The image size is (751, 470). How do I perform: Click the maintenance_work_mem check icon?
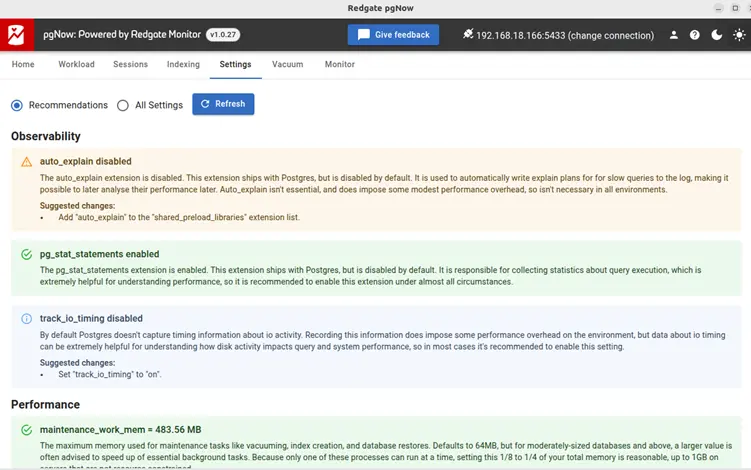27,430
